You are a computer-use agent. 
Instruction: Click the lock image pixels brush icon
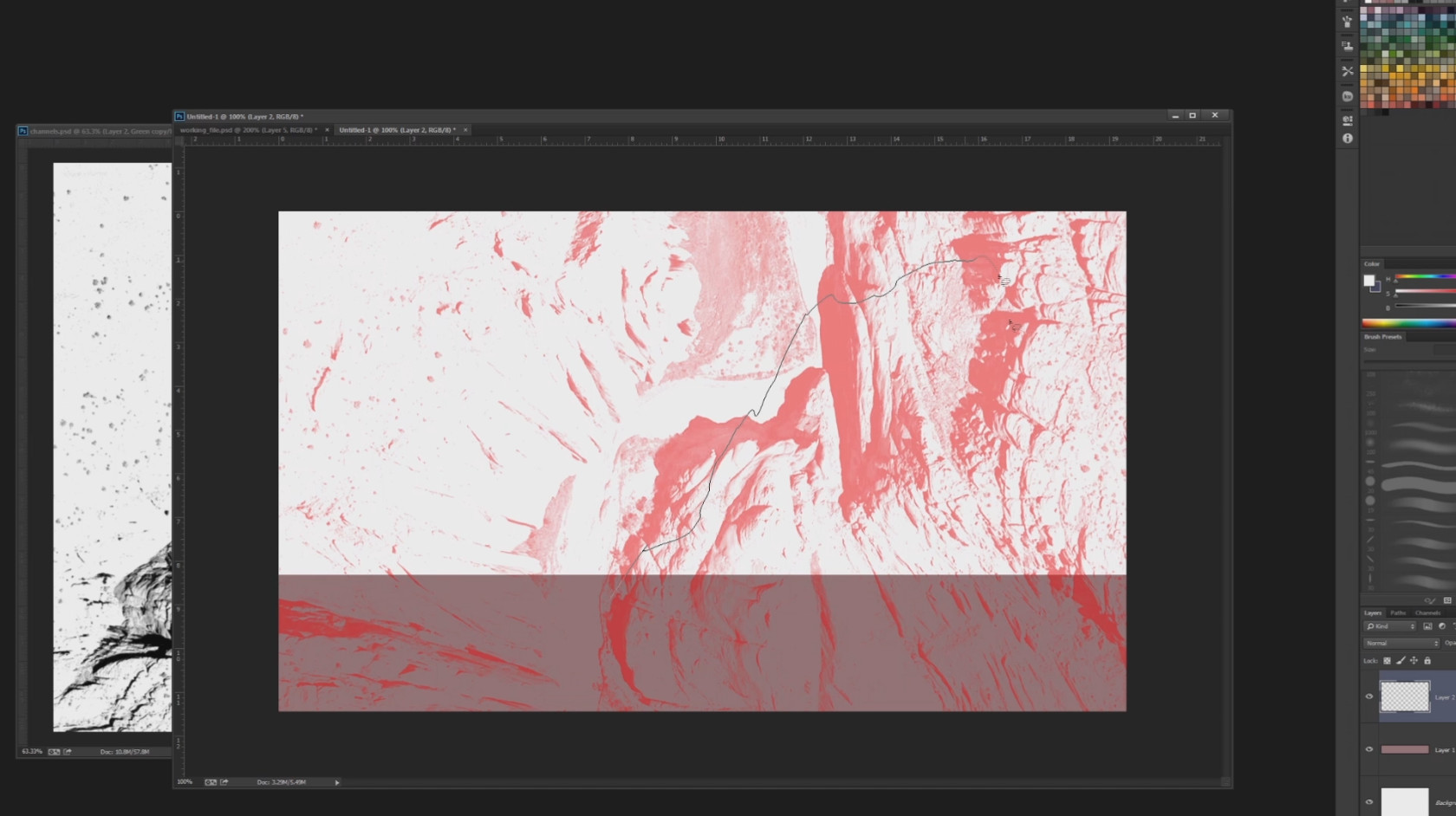1401,661
